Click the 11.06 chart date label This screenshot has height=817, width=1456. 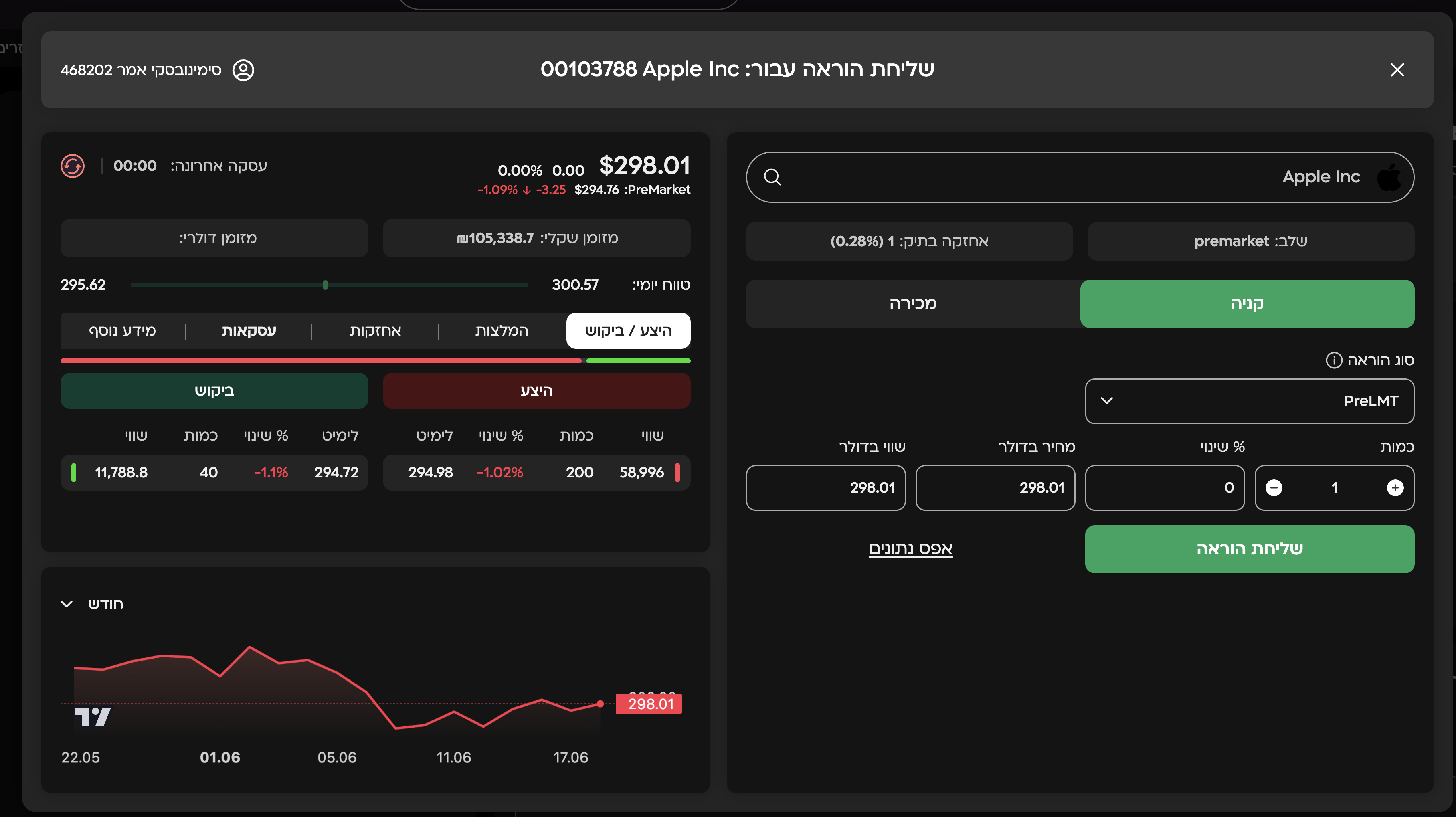454,758
